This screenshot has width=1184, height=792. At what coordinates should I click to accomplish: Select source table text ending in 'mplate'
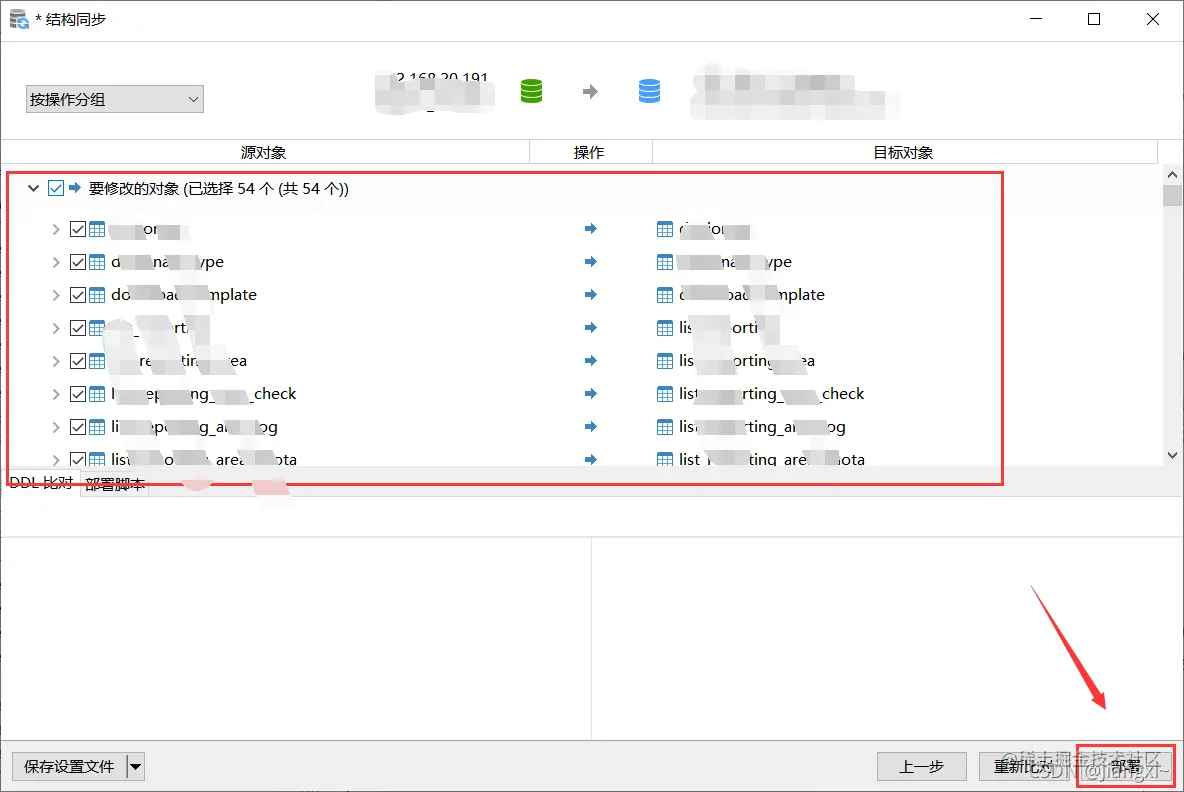coord(184,294)
